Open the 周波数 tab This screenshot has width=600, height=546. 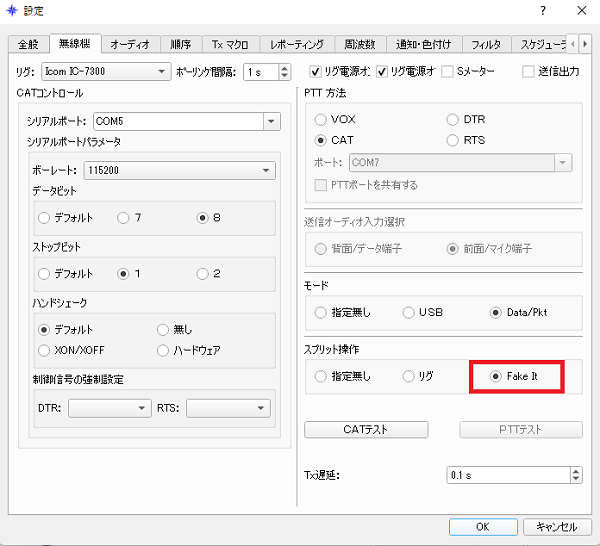click(x=358, y=45)
